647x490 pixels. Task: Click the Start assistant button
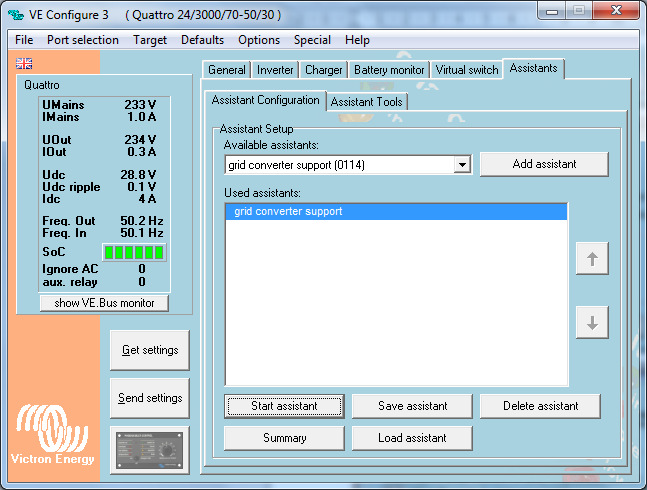click(x=284, y=406)
